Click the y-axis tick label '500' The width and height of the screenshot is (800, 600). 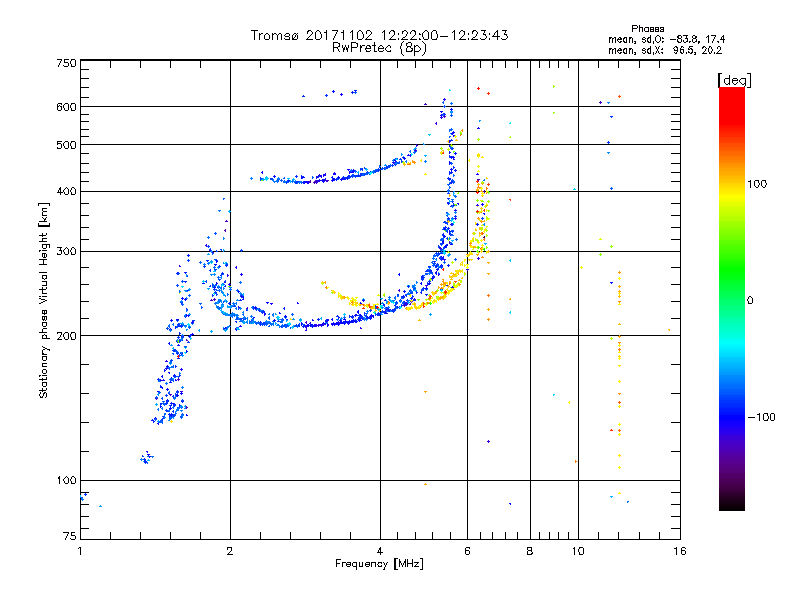[x=66, y=145]
